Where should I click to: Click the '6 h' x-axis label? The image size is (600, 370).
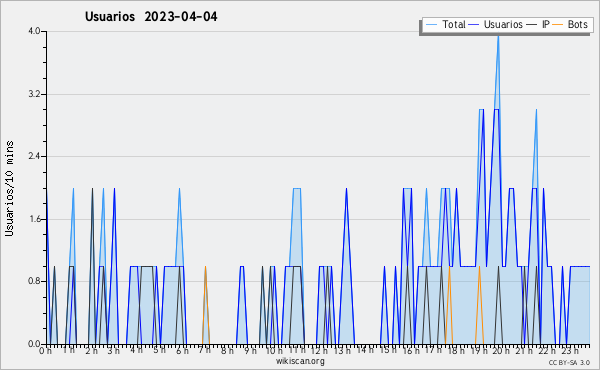[x=182, y=351]
